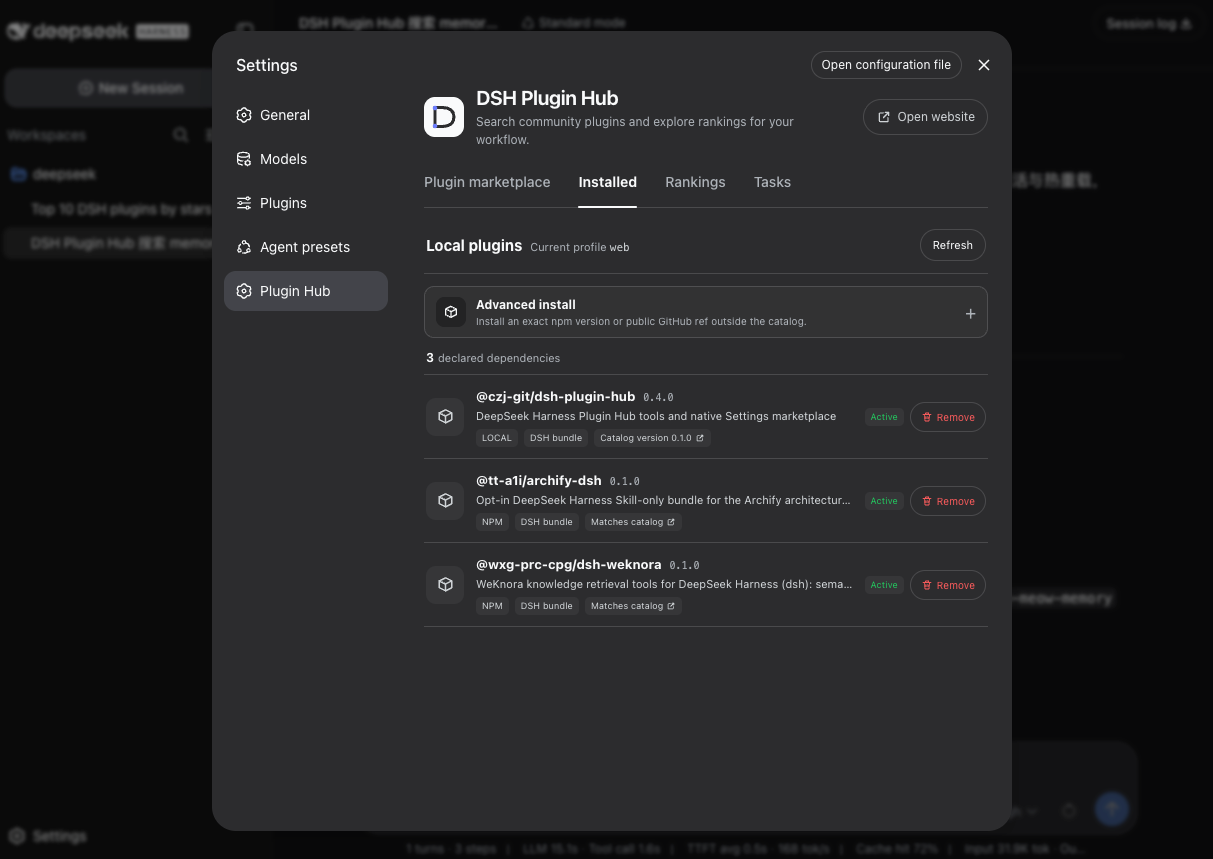
Task: Click NPM tag on dsh-weknora
Action: 492,606
